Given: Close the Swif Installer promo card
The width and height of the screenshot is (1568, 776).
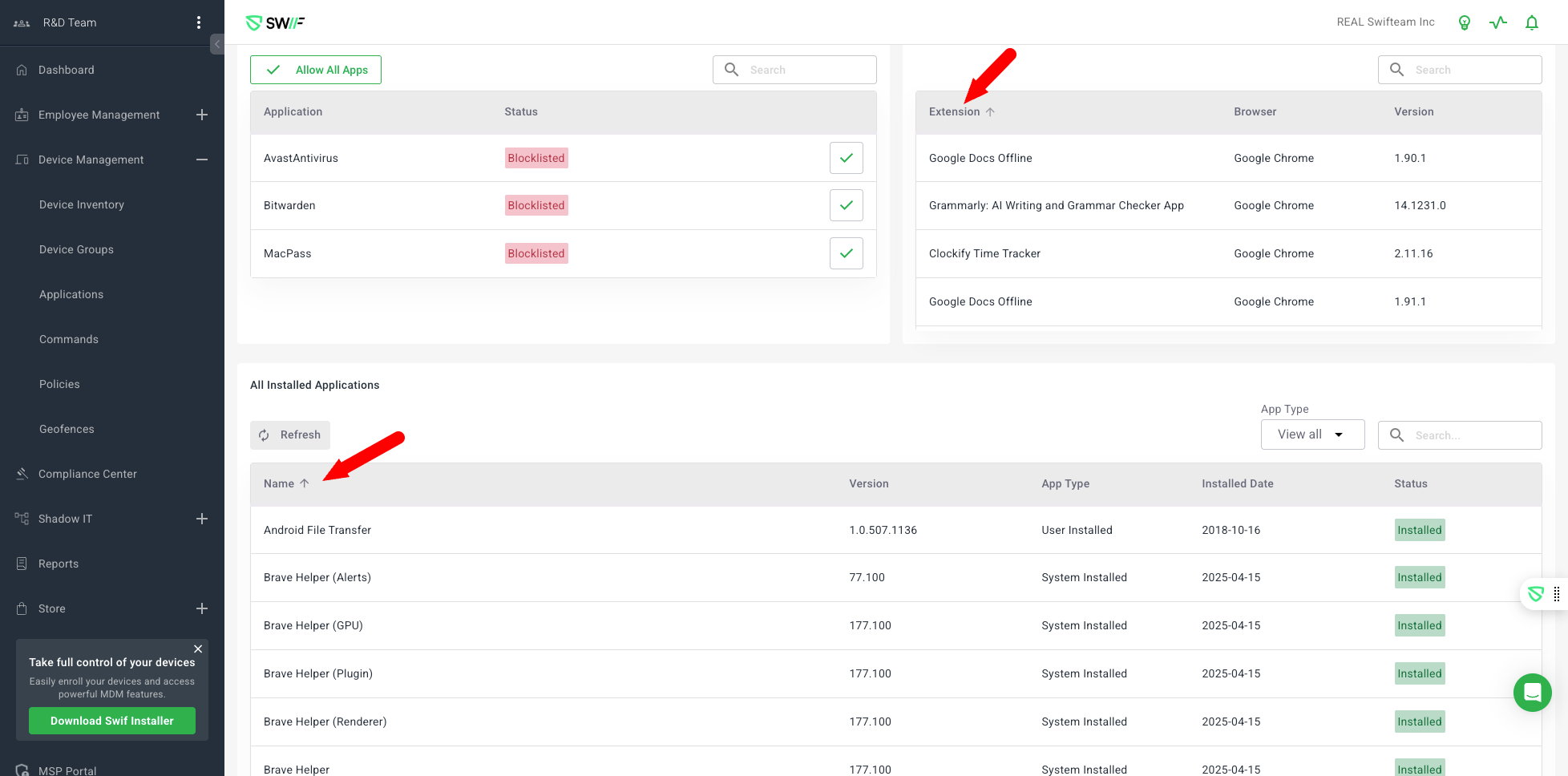Looking at the screenshot, I should click(198, 649).
